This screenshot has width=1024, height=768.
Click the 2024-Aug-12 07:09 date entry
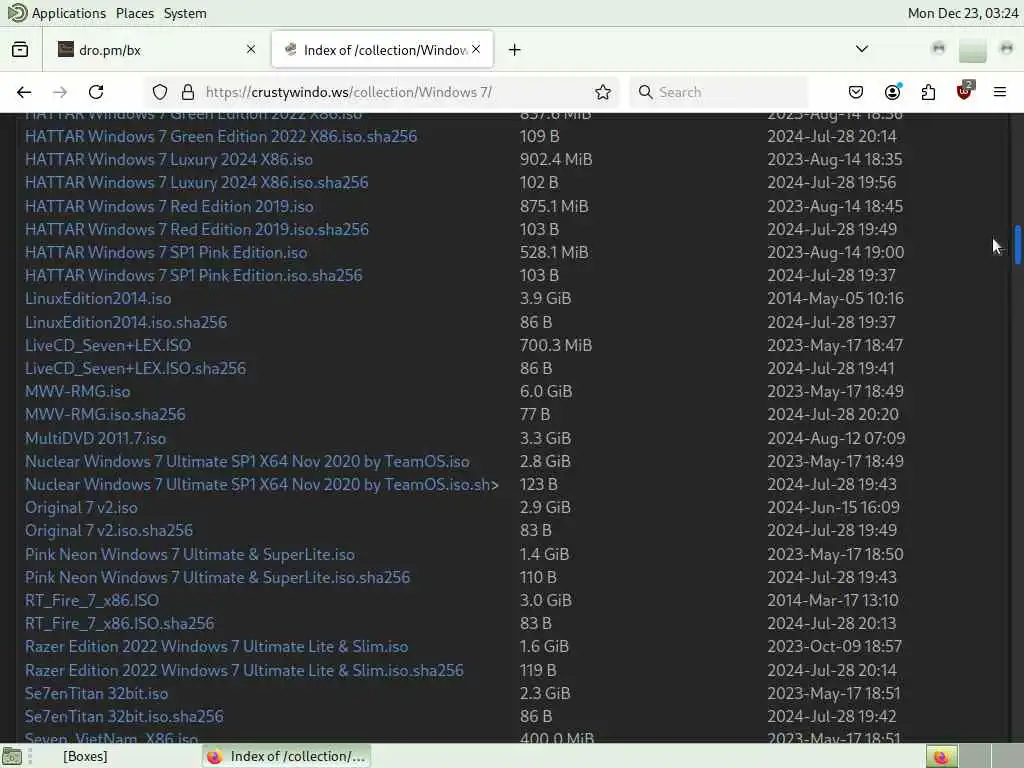836,438
